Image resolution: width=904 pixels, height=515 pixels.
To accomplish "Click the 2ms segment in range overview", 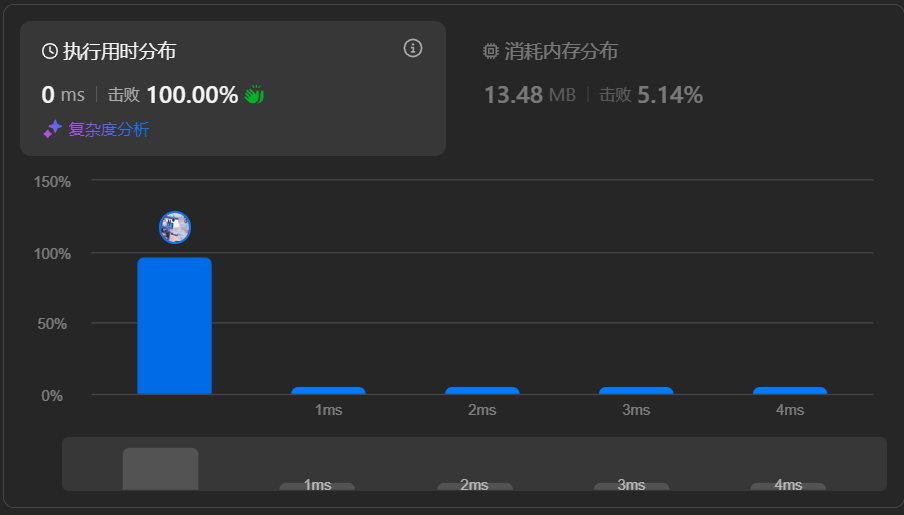I will click(x=474, y=486).
